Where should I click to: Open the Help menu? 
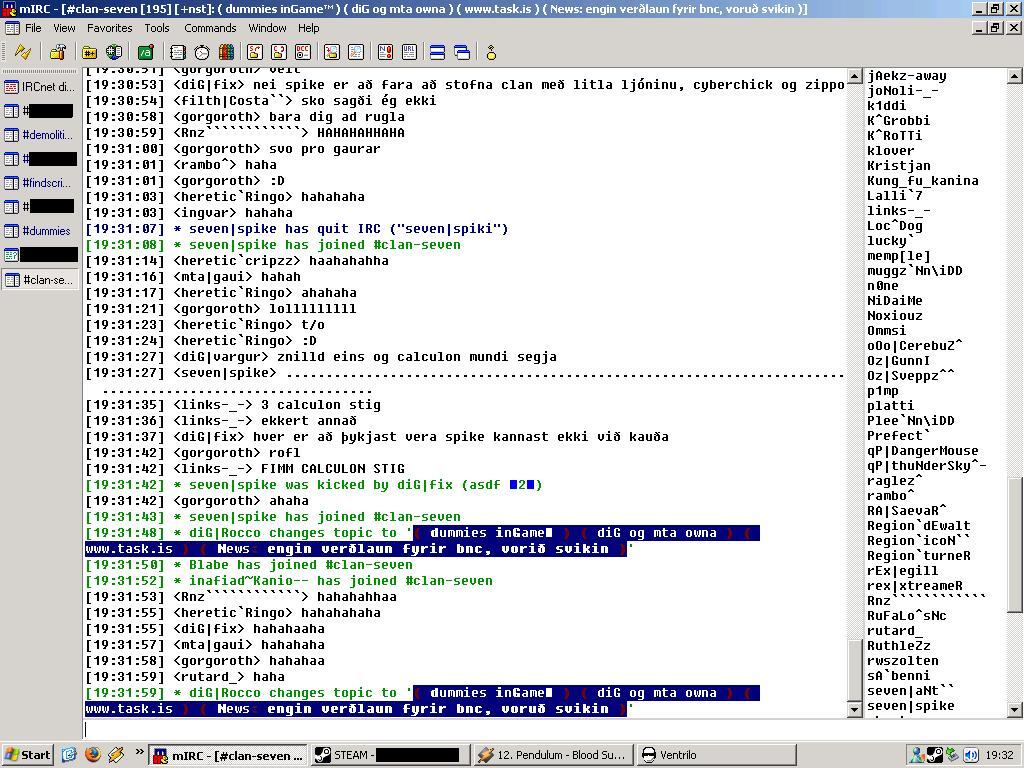click(x=308, y=28)
